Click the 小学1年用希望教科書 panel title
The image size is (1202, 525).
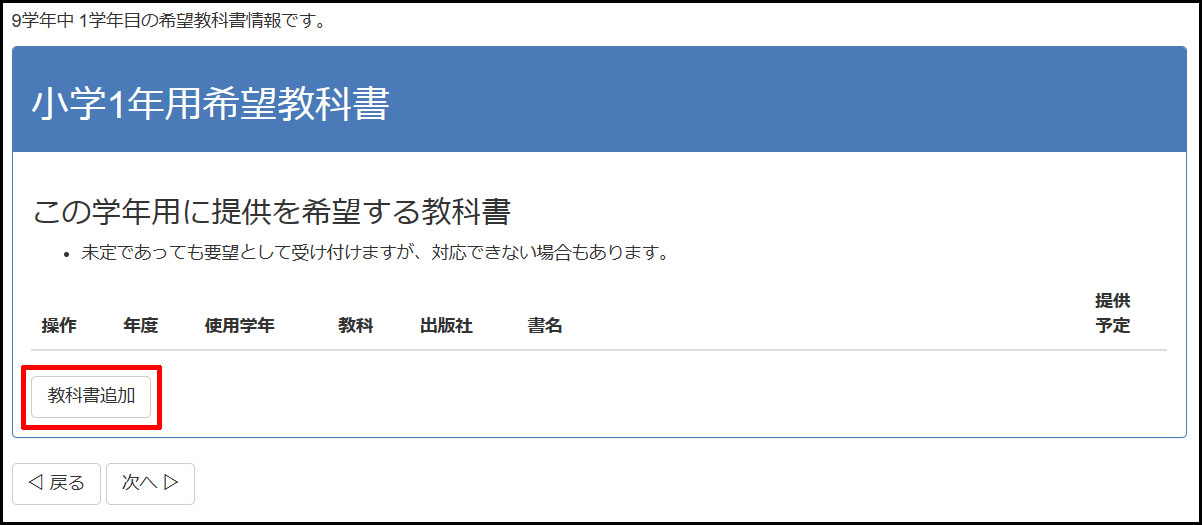(210, 104)
